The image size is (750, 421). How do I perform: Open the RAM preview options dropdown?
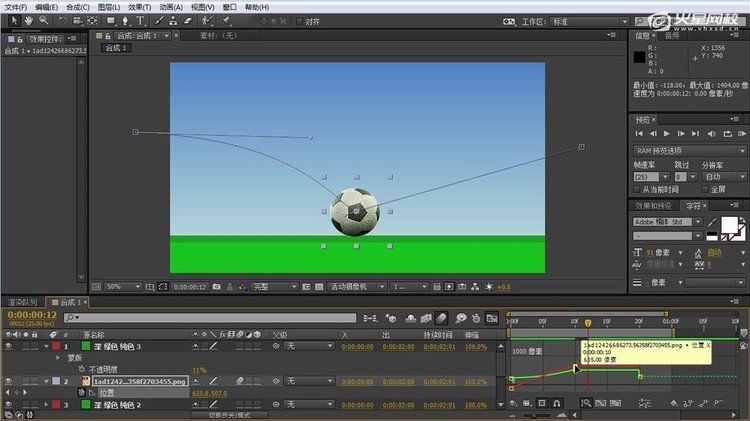(689, 151)
